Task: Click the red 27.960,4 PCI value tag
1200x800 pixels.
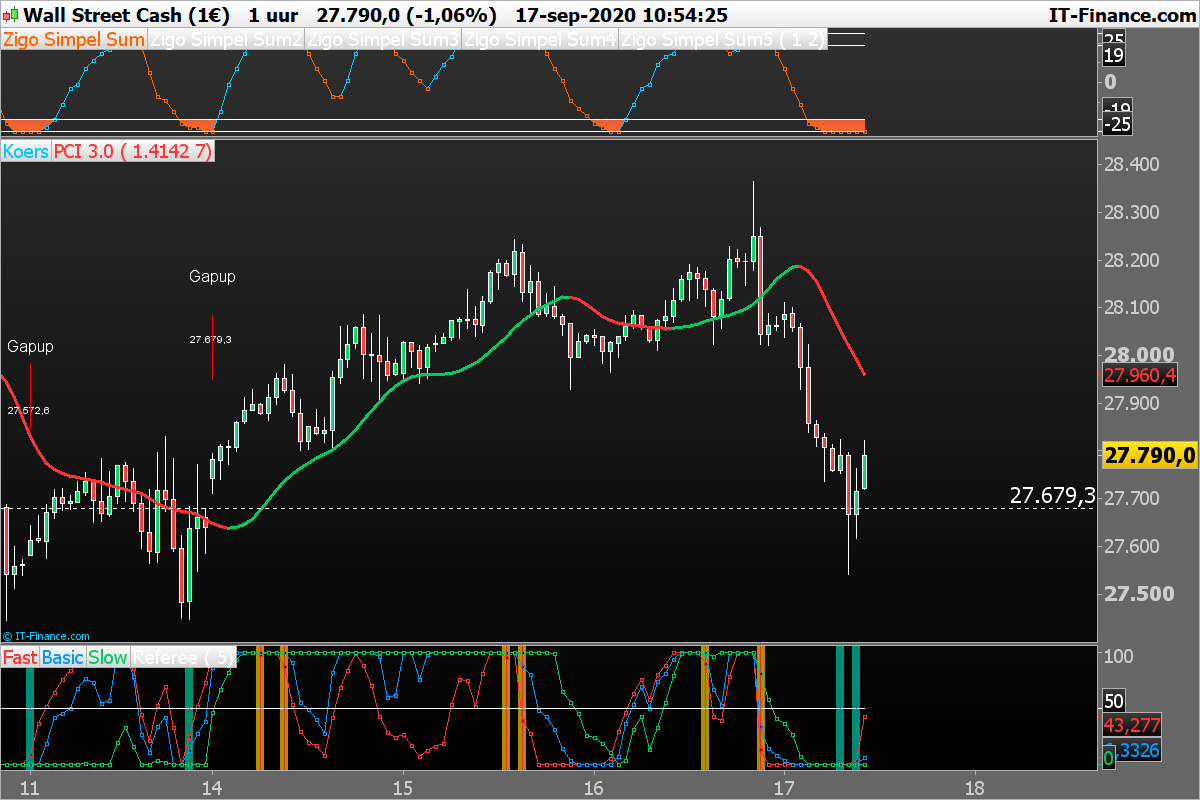Action: click(1140, 376)
